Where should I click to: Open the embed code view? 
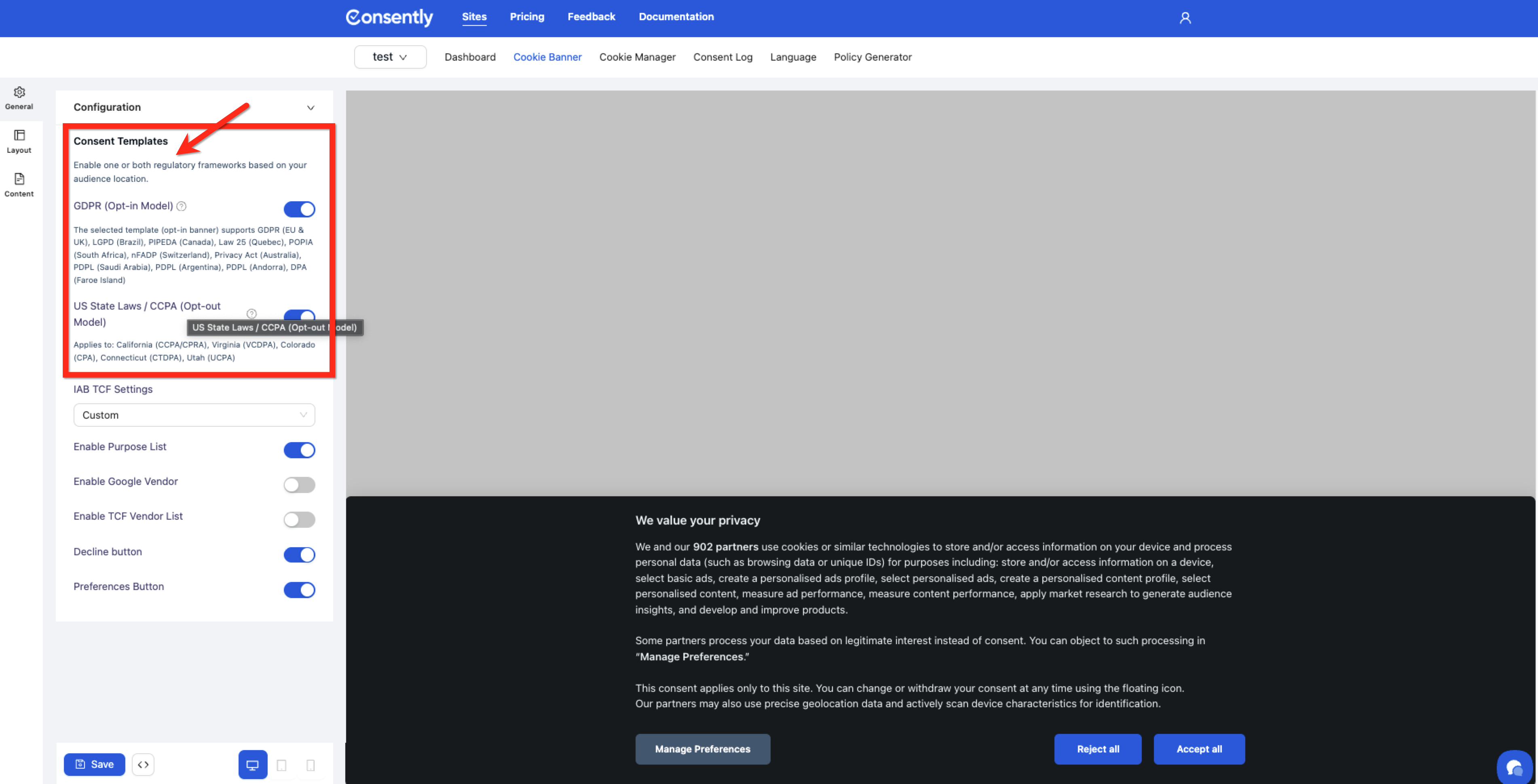[x=143, y=764]
